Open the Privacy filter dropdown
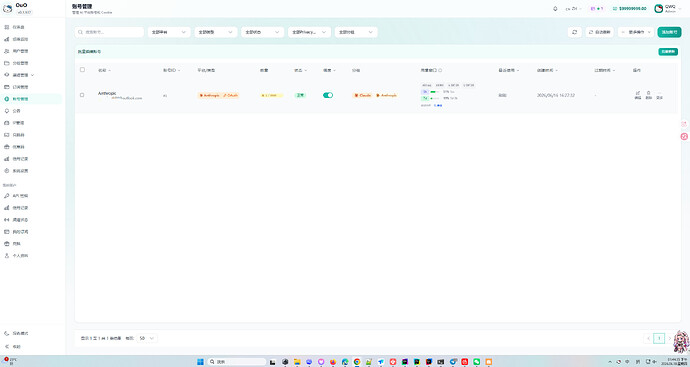 tap(309, 32)
